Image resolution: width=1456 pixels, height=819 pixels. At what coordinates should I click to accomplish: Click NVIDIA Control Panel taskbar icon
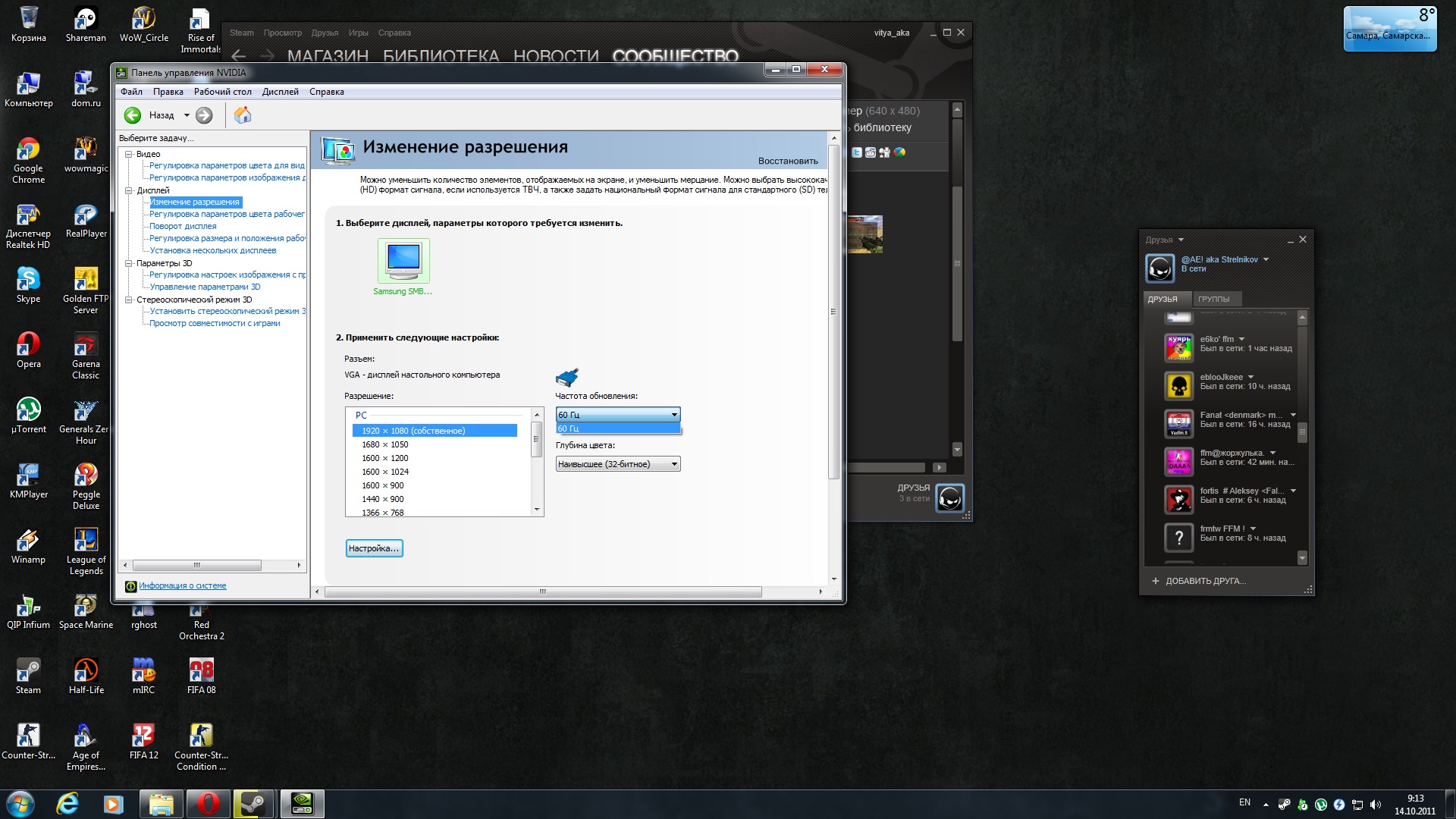coord(302,804)
